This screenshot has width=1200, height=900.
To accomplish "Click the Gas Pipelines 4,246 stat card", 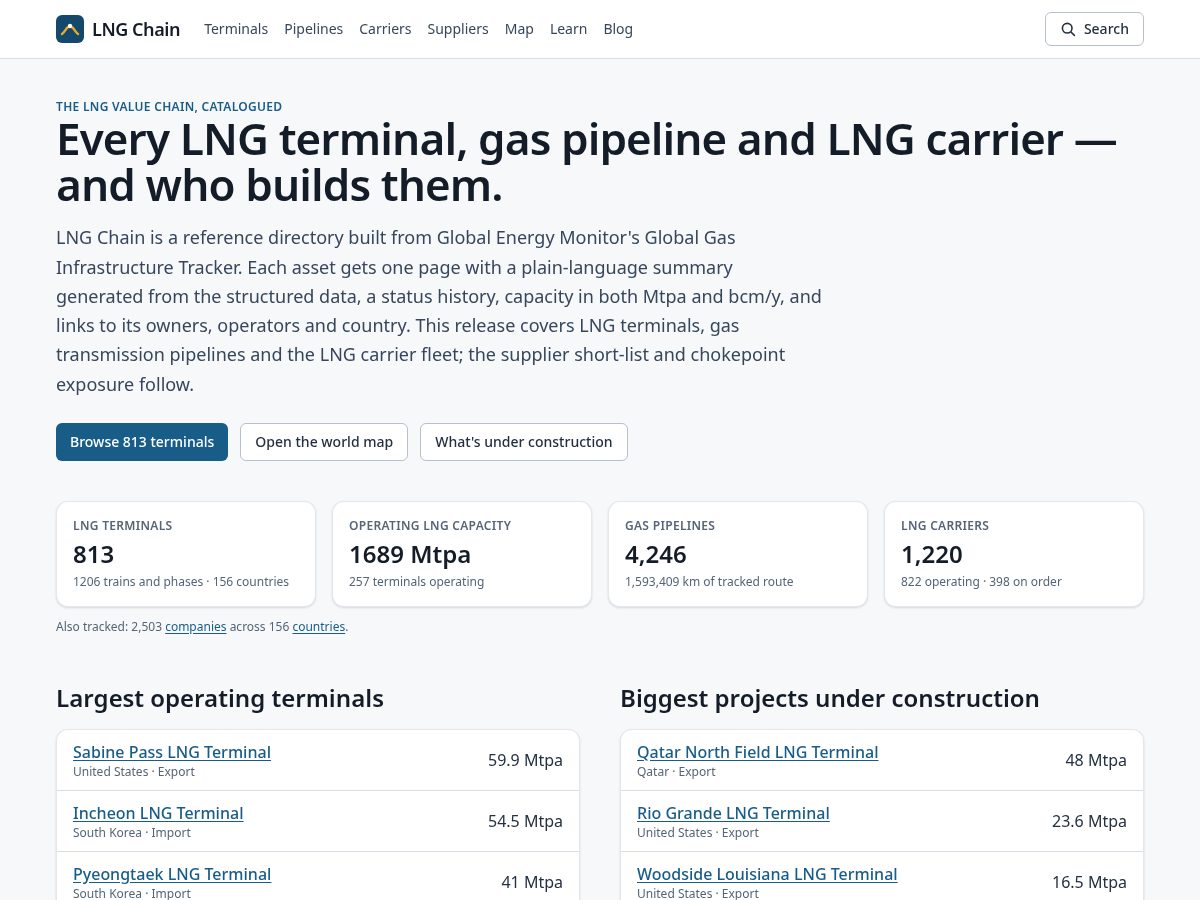I will (738, 554).
